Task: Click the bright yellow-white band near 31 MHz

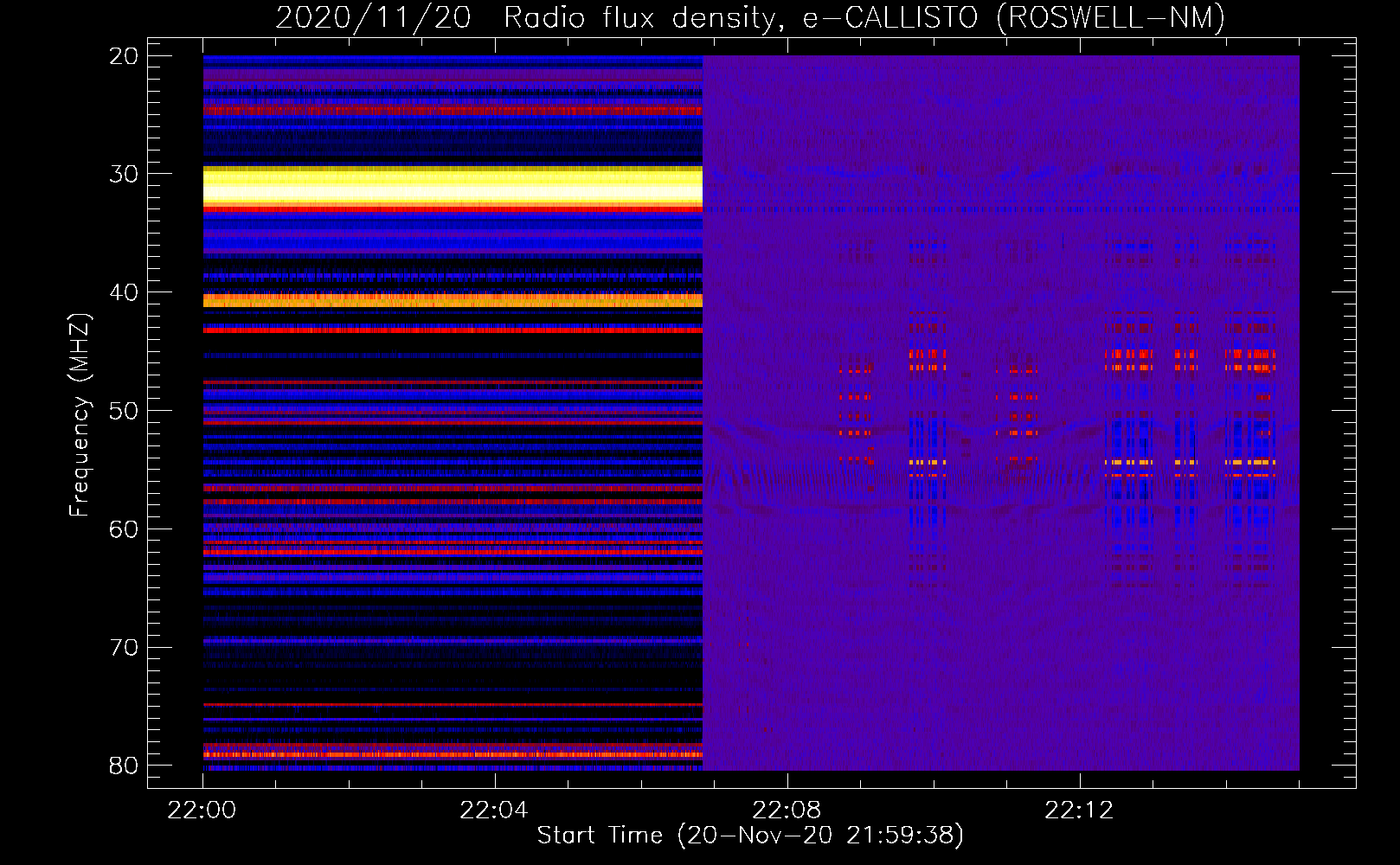Action: (x=453, y=187)
